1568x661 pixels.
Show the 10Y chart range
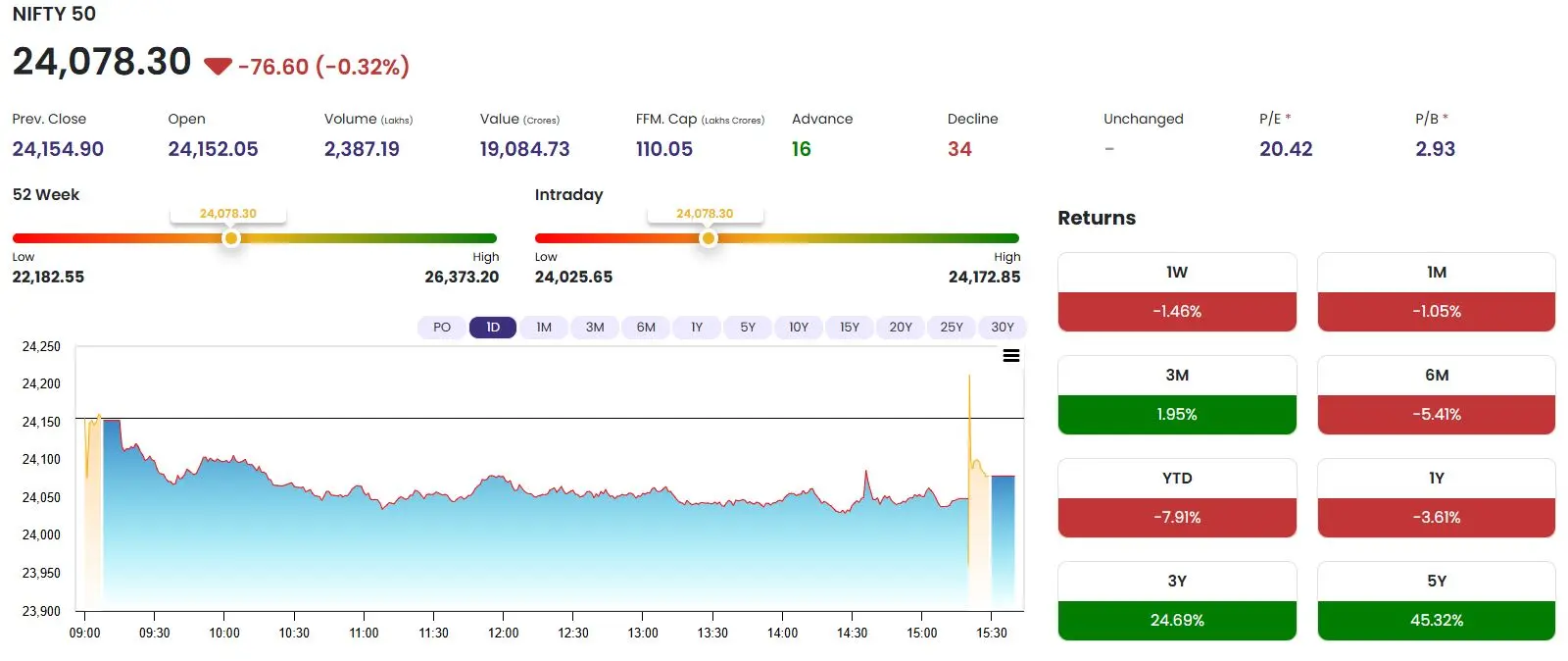coord(799,328)
